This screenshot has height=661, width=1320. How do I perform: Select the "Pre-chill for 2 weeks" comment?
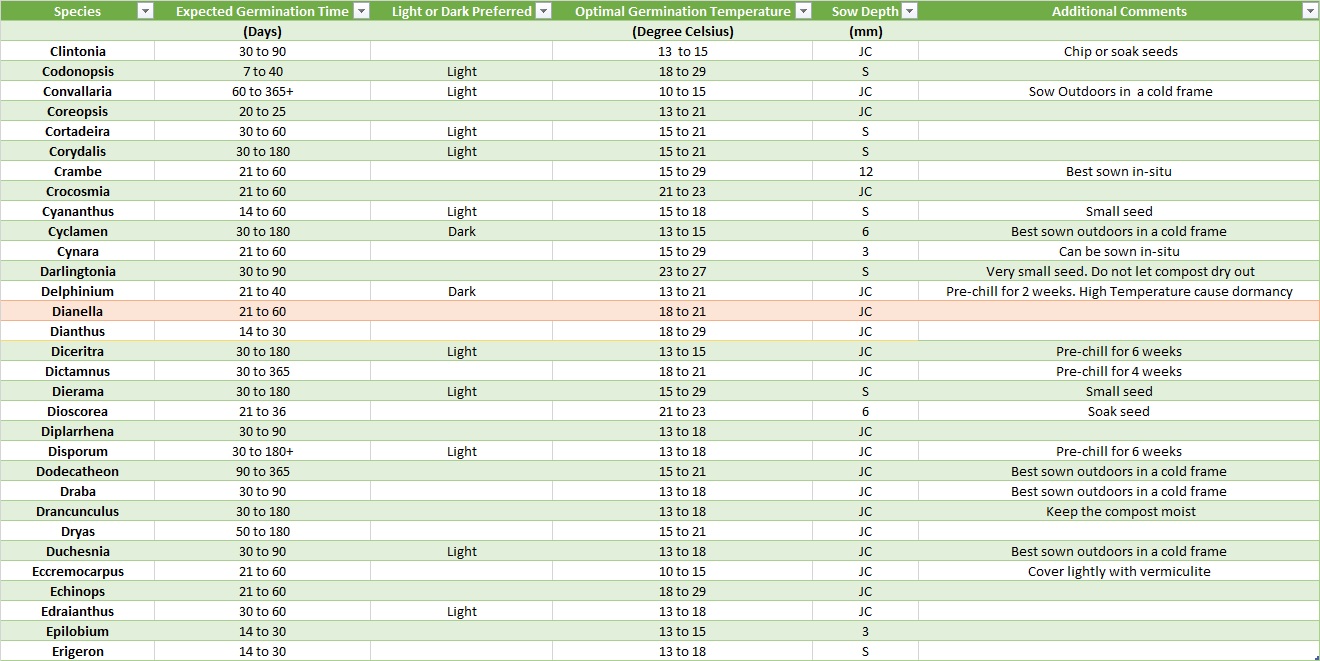[x=1119, y=291]
